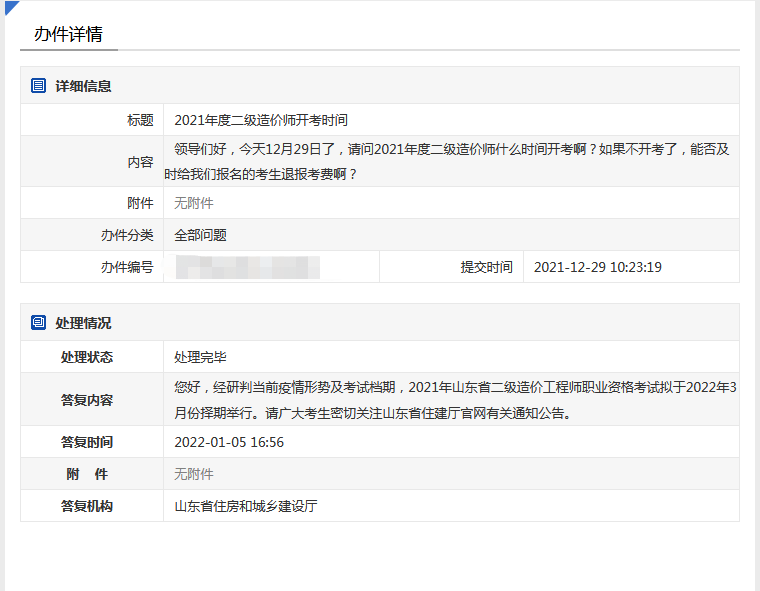
Task: Click the blue corner triangle marker
Action: point(11,7)
